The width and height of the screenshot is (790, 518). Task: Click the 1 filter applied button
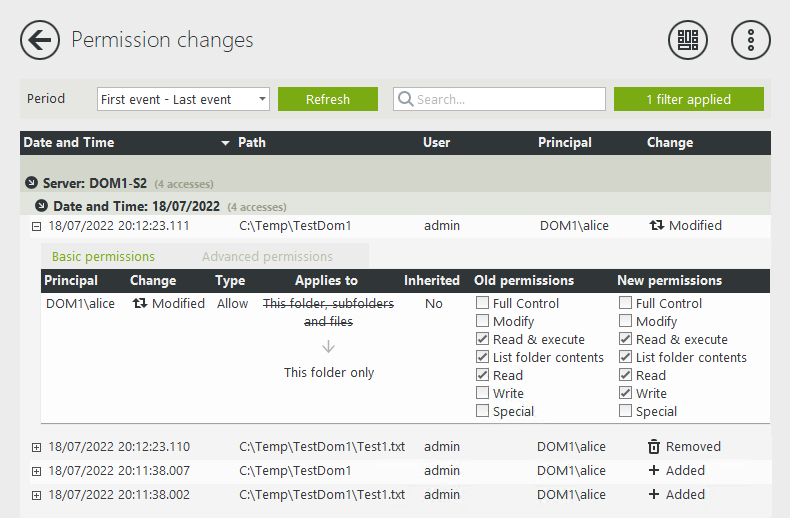click(688, 99)
